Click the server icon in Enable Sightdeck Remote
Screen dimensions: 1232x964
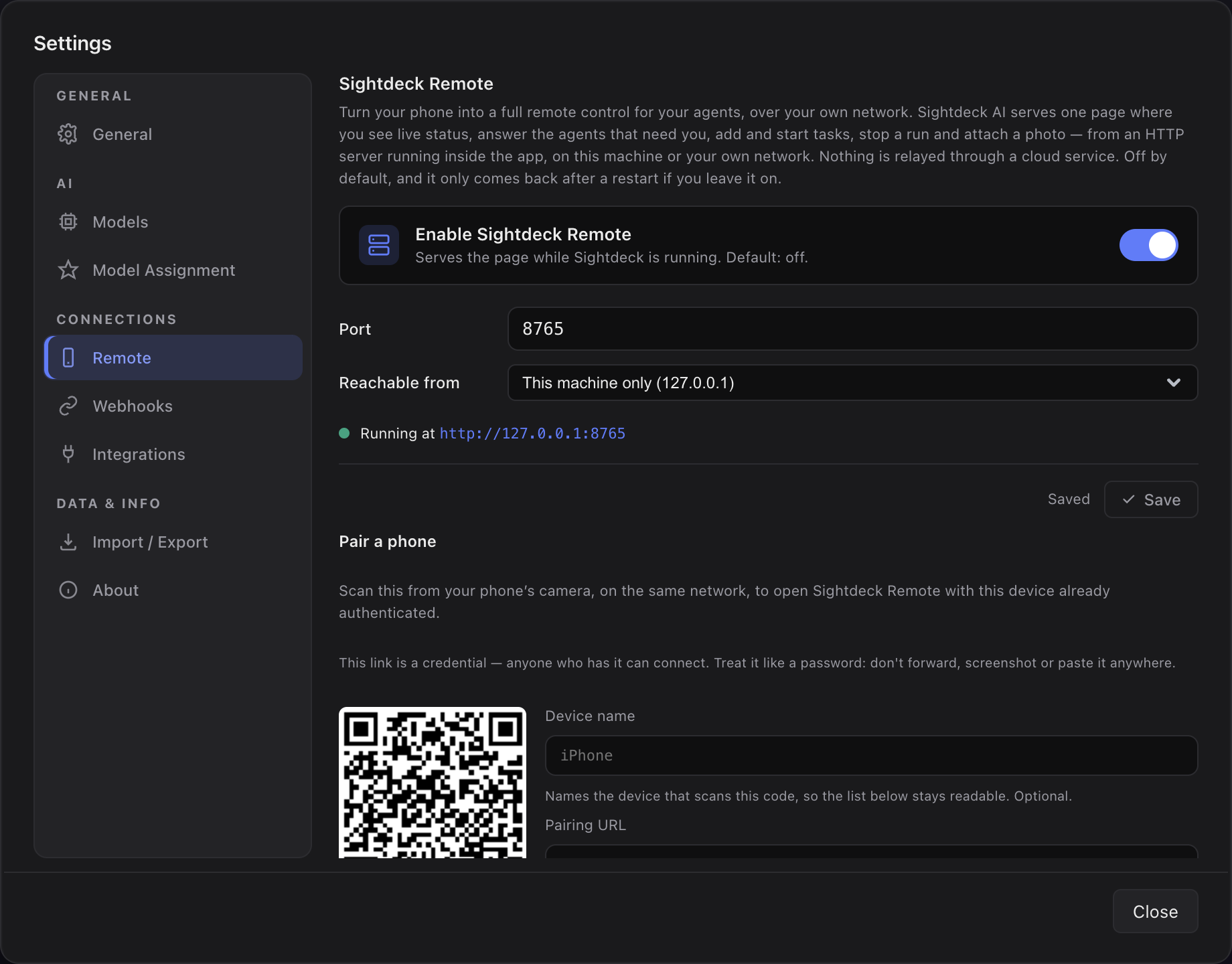pos(379,245)
